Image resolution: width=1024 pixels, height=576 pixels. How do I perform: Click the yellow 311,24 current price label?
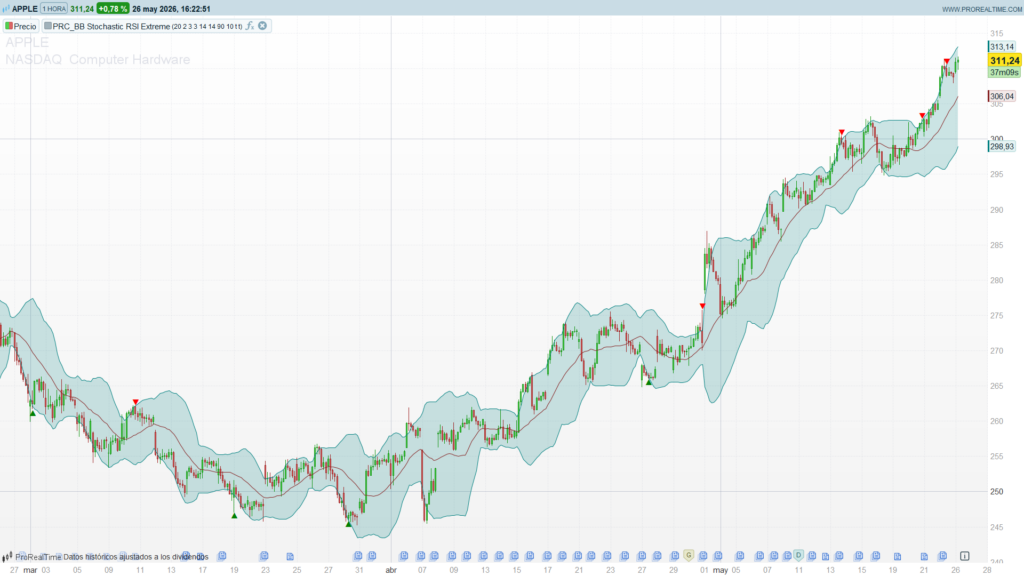point(1004,61)
